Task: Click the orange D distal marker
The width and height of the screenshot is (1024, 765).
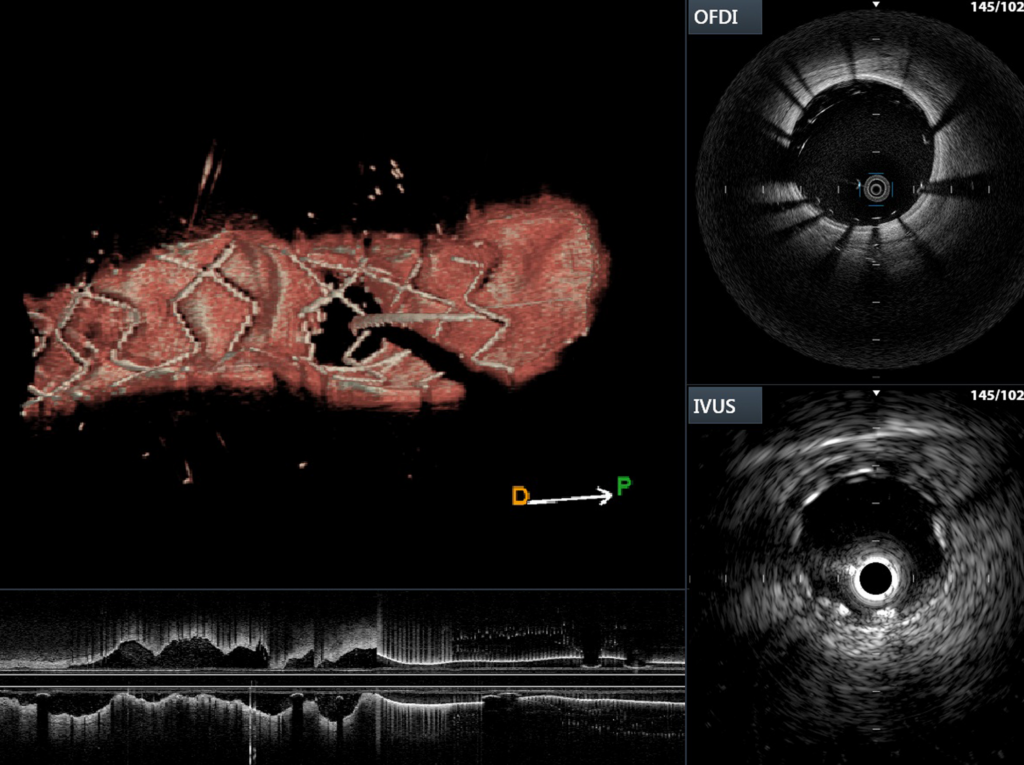Action: (x=519, y=496)
